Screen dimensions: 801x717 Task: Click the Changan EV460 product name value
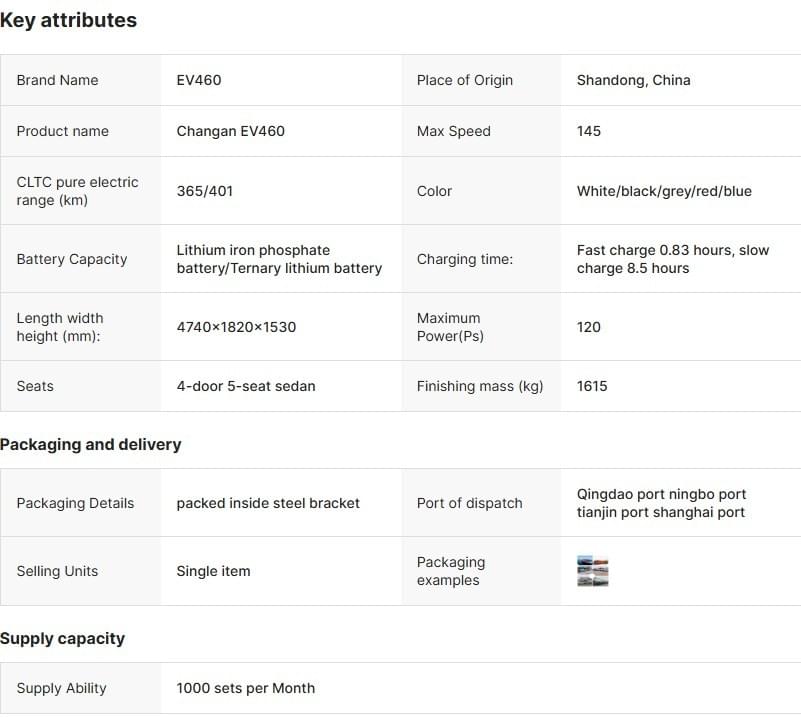click(x=231, y=131)
